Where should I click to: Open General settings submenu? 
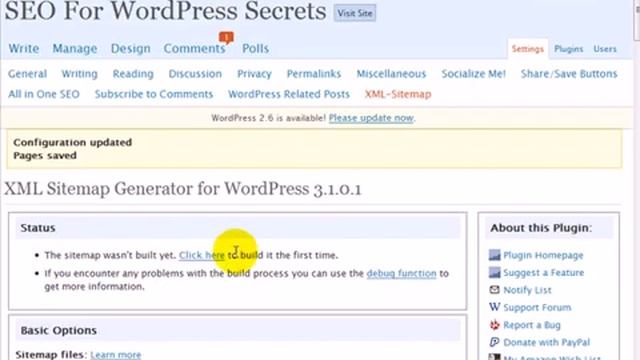[x=27, y=74]
